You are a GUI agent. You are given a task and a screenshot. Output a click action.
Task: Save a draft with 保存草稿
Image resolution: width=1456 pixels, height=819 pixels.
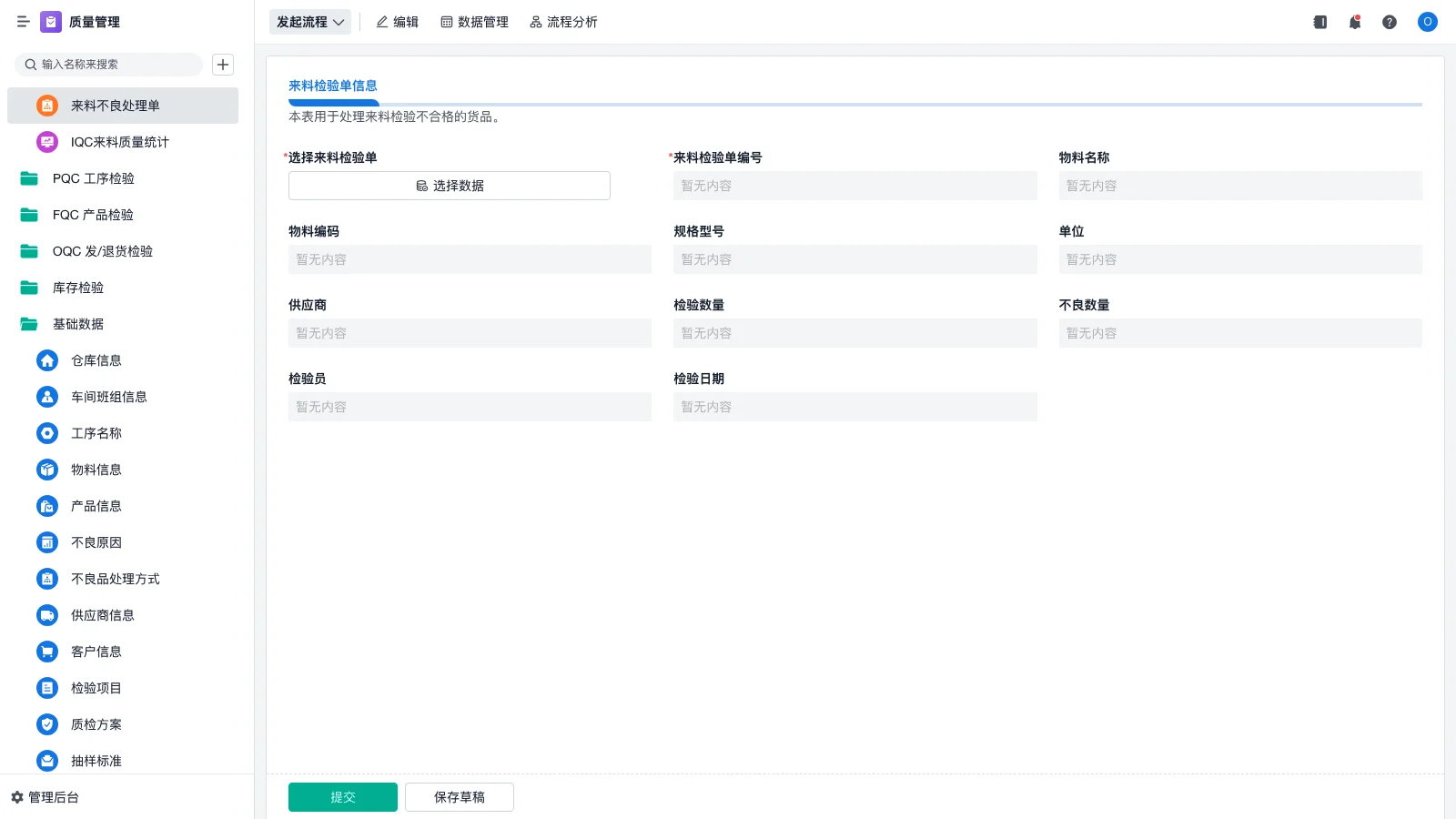coord(459,796)
